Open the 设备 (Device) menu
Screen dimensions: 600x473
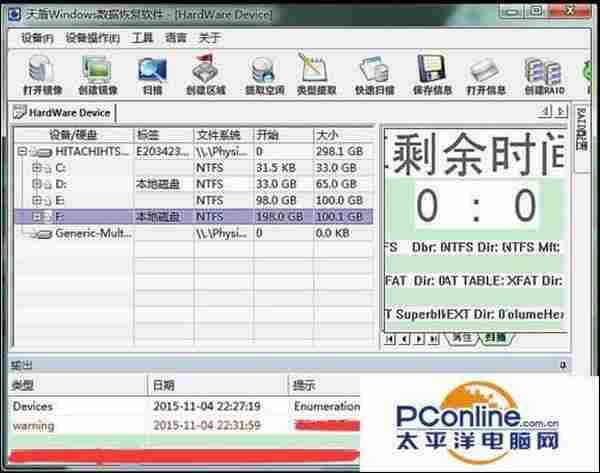pyautogui.click(x=36, y=38)
